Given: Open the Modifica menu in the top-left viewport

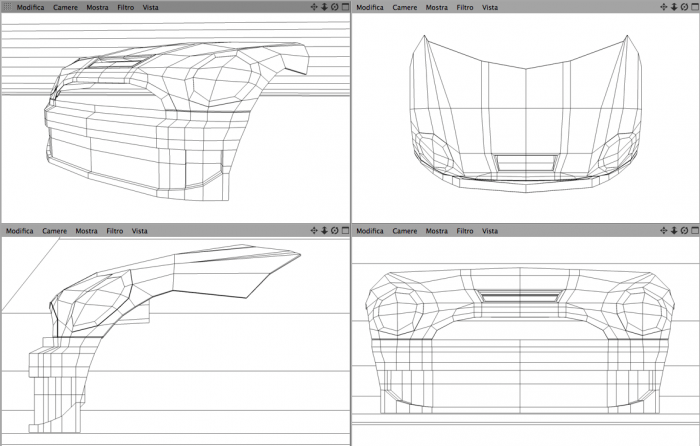Looking at the screenshot, I should (x=30, y=8).
